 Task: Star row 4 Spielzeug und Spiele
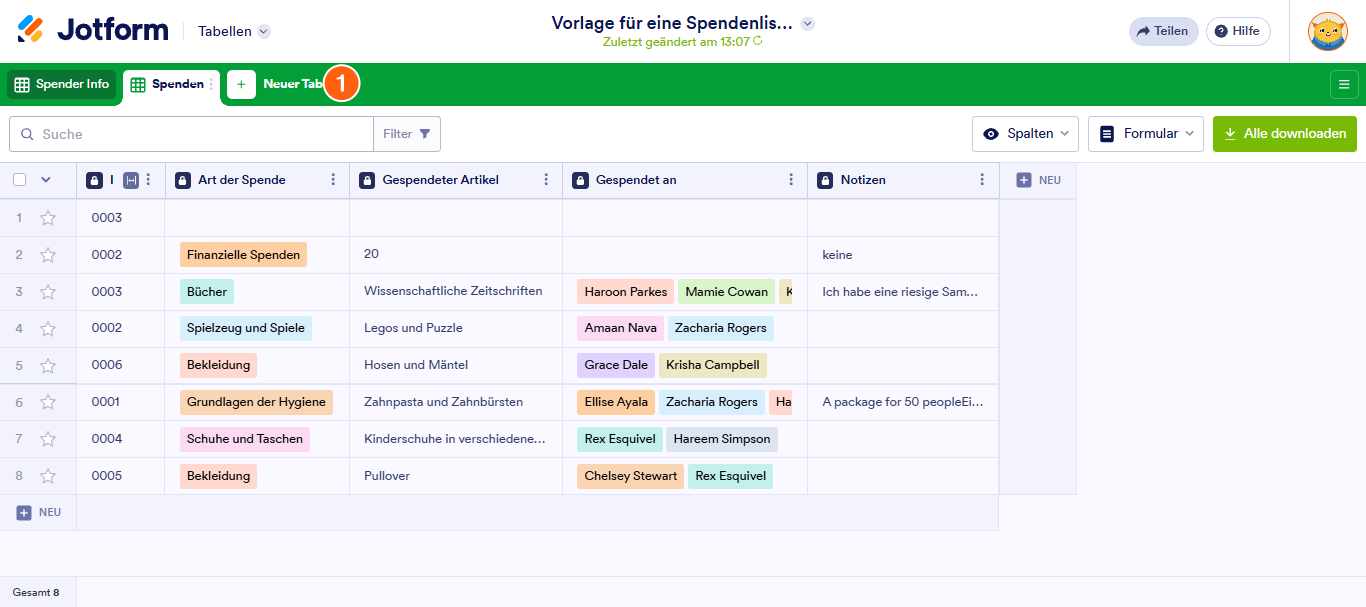click(48, 328)
